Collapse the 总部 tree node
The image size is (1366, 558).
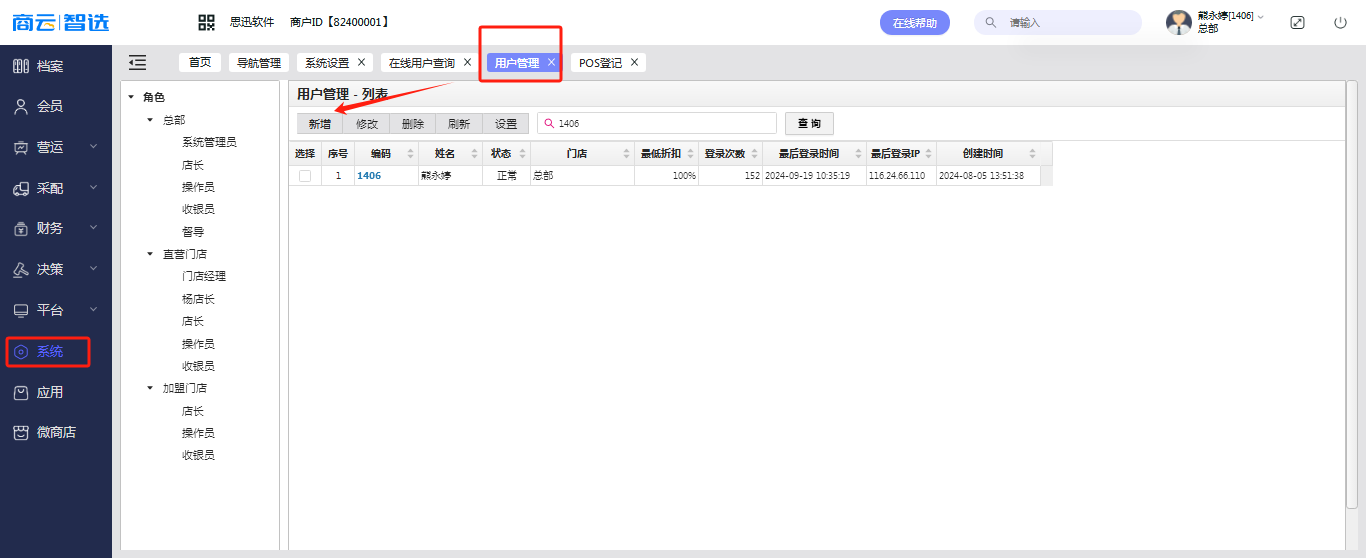[151, 120]
